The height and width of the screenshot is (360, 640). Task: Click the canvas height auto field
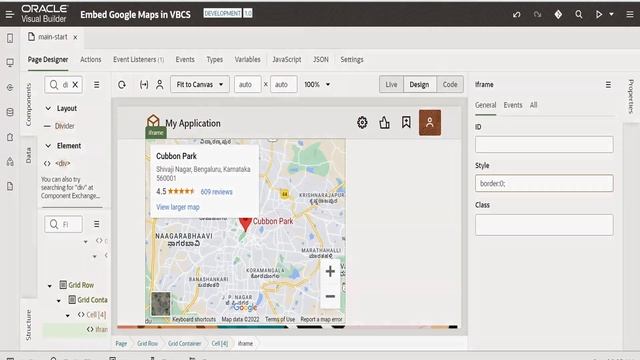coord(284,84)
